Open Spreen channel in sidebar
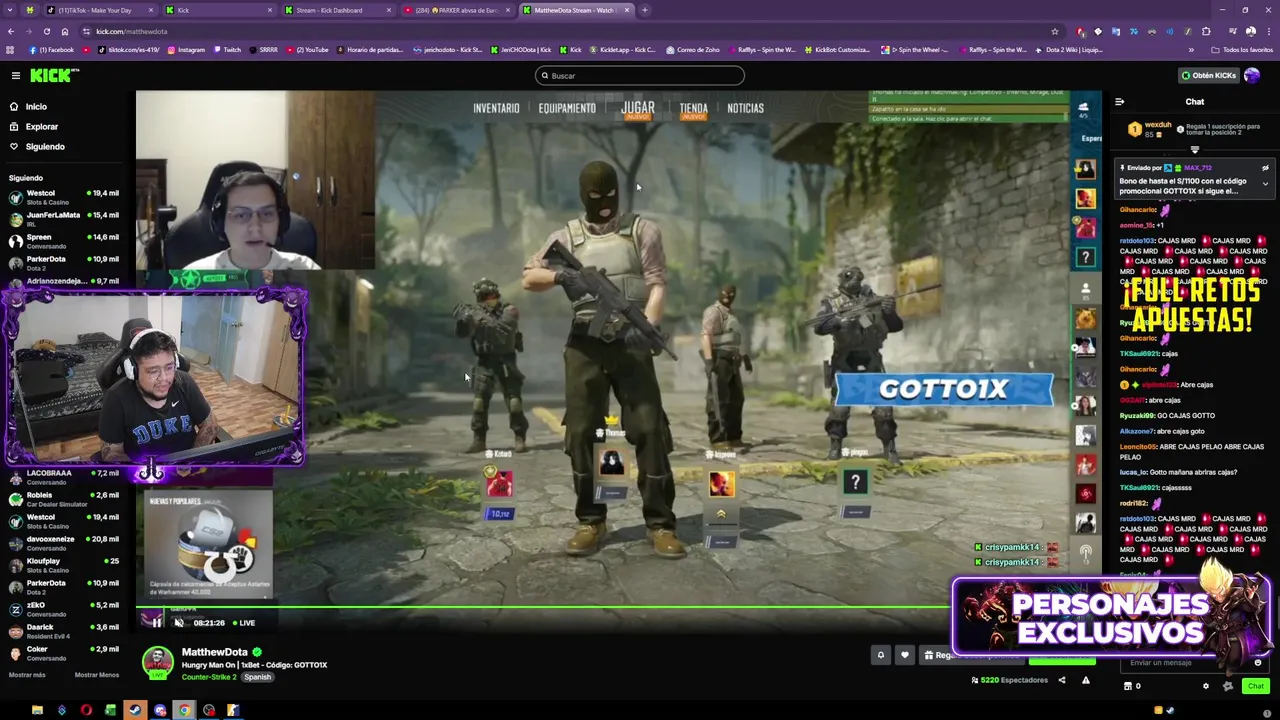The image size is (1280, 720). pyautogui.click(x=64, y=241)
